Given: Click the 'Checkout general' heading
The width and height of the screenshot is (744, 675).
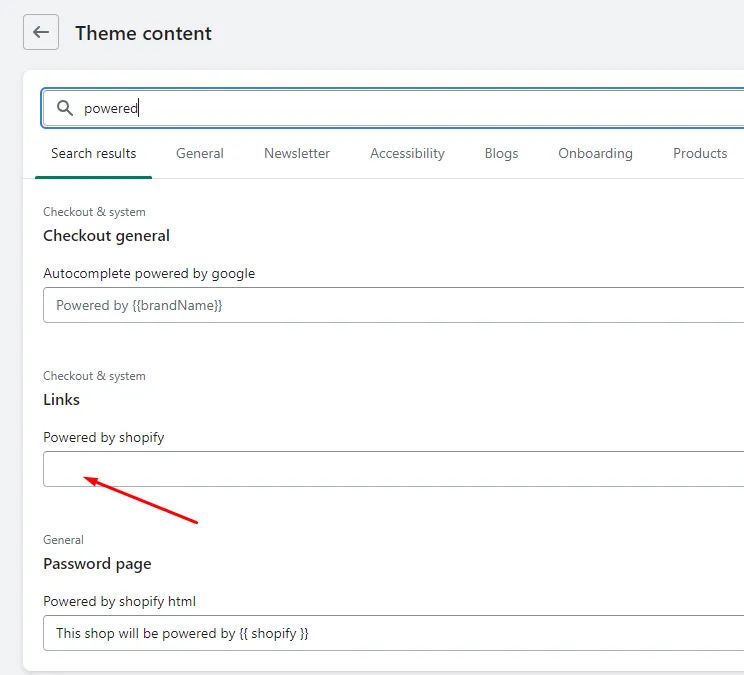Looking at the screenshot, I should (106, 236).
